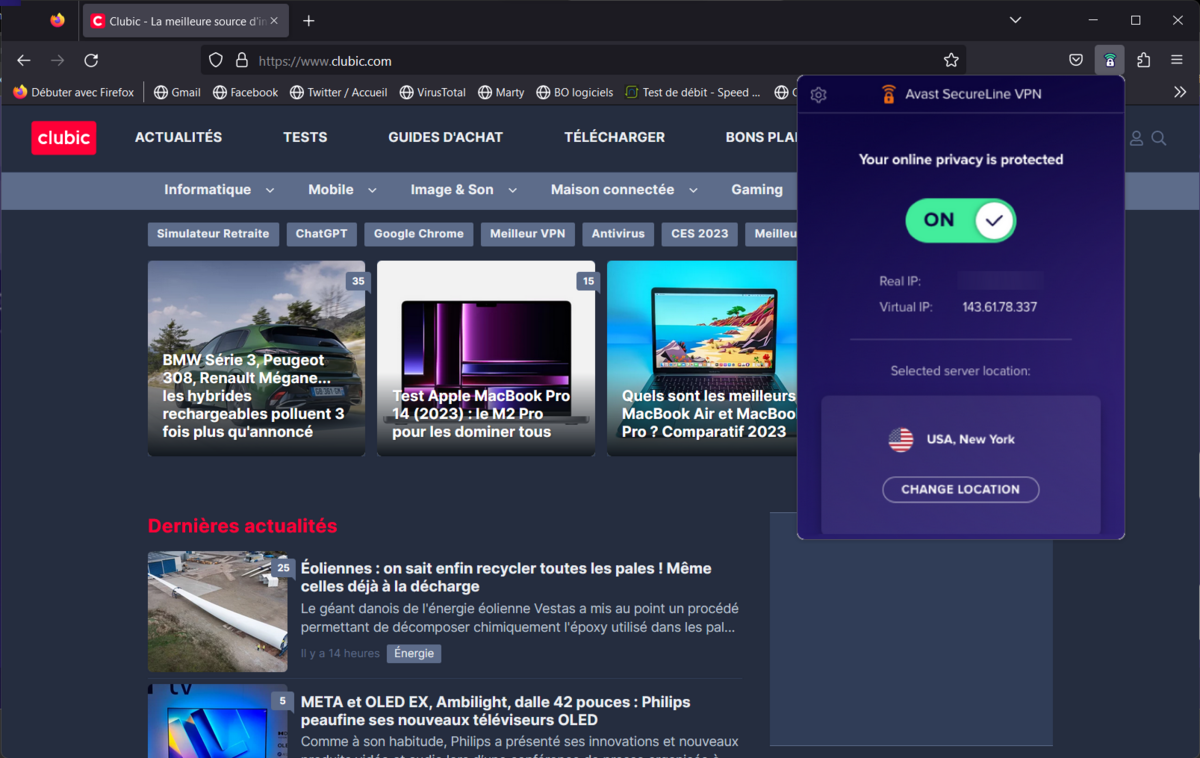Click the wind turbine blade thumbnail
1200x758 pixels.
(218, 612)
